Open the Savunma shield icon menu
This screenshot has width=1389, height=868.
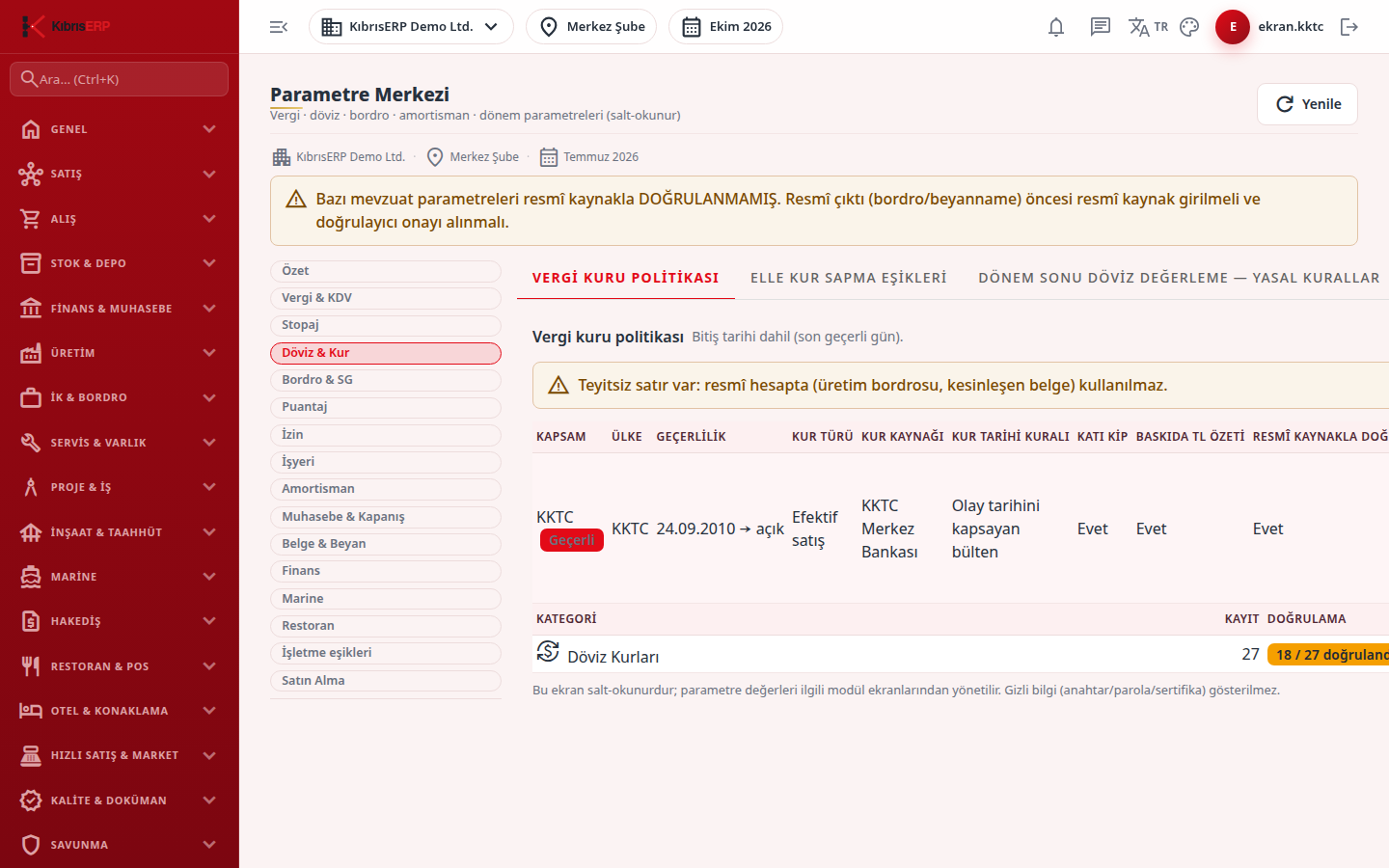pyautogui.click(x=31, y=845)
